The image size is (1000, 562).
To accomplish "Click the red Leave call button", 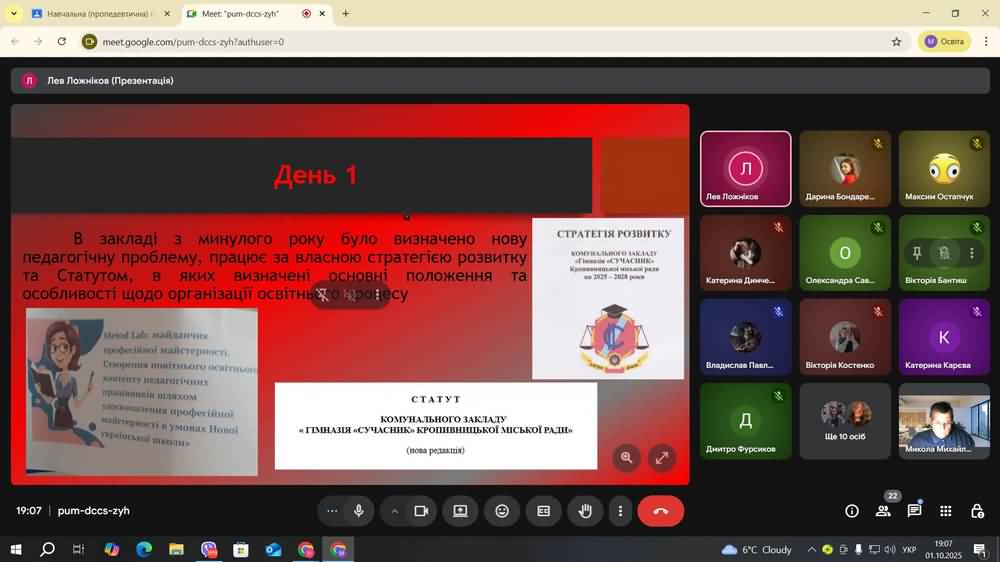I will point(660,511).
